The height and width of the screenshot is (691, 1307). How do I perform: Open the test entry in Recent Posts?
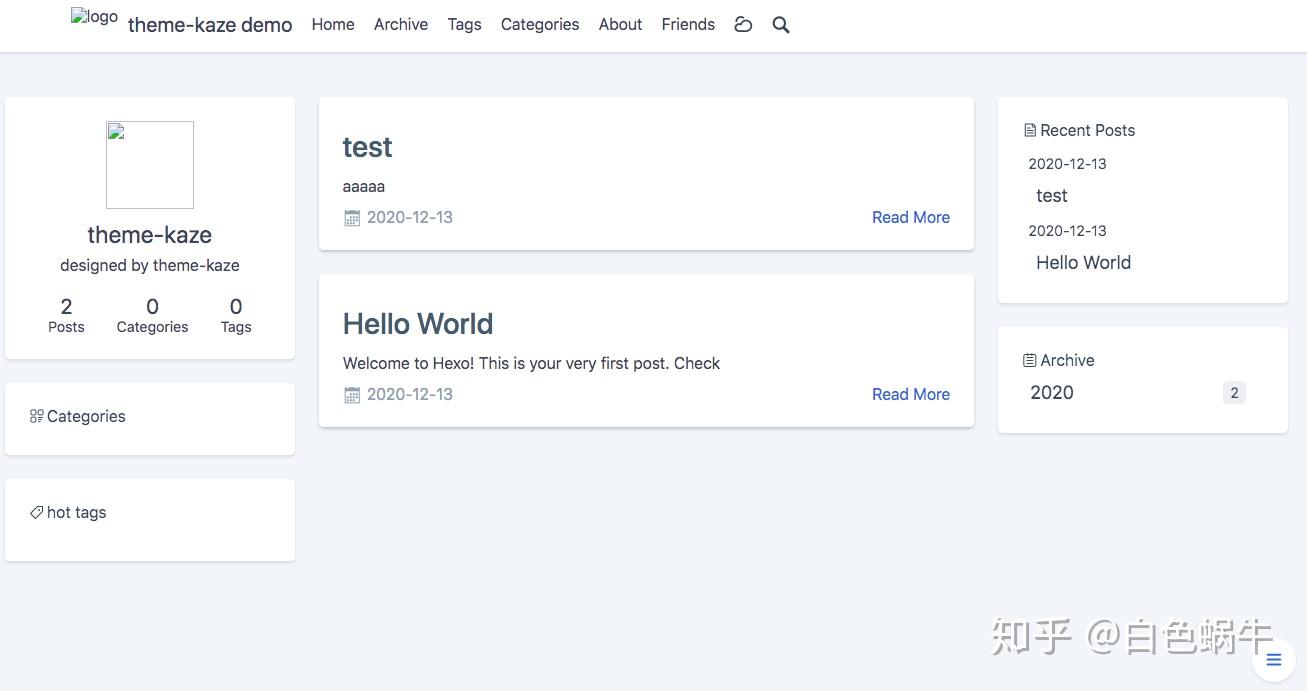pyautogui.click(x=1052, y=196)
